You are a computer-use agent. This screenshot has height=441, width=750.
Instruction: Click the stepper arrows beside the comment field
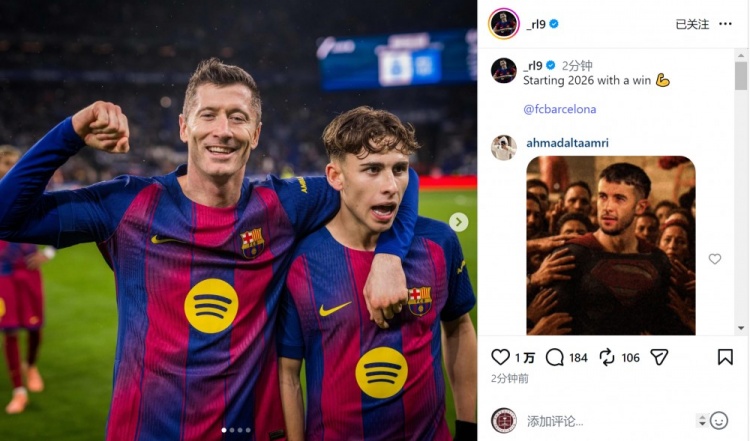point(702,420)
